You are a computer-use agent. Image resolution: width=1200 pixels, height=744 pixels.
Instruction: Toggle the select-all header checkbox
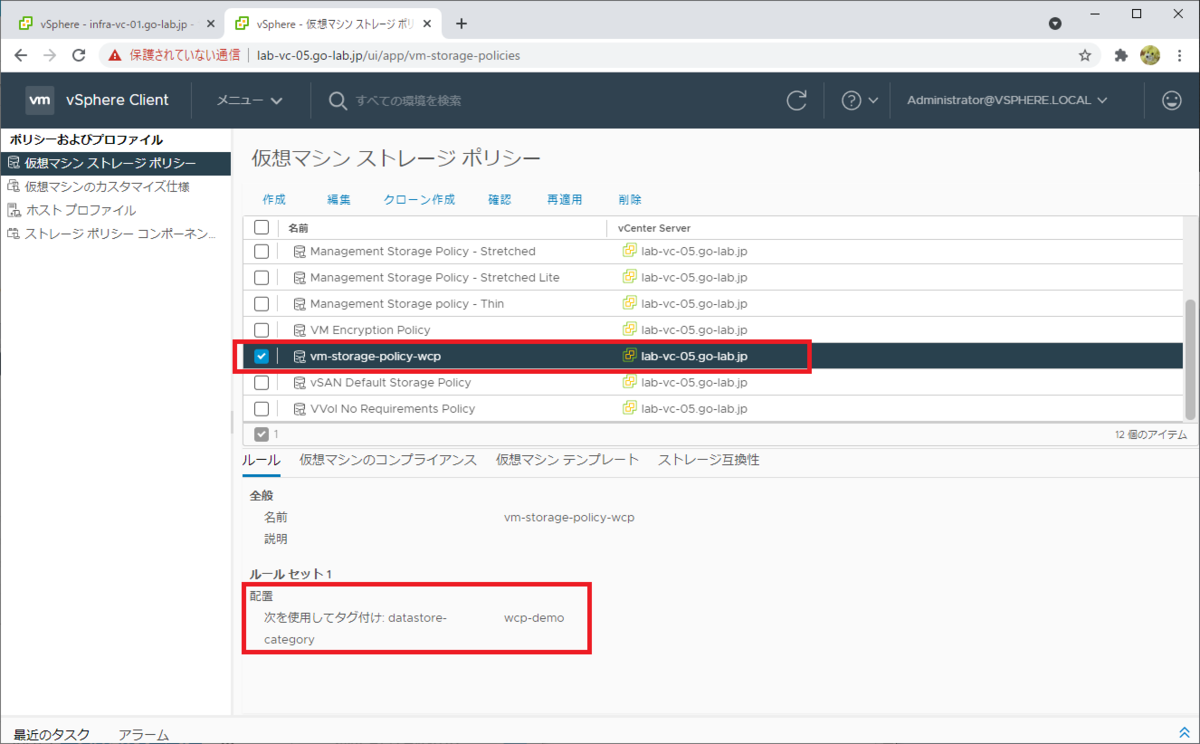pos(261,227)
